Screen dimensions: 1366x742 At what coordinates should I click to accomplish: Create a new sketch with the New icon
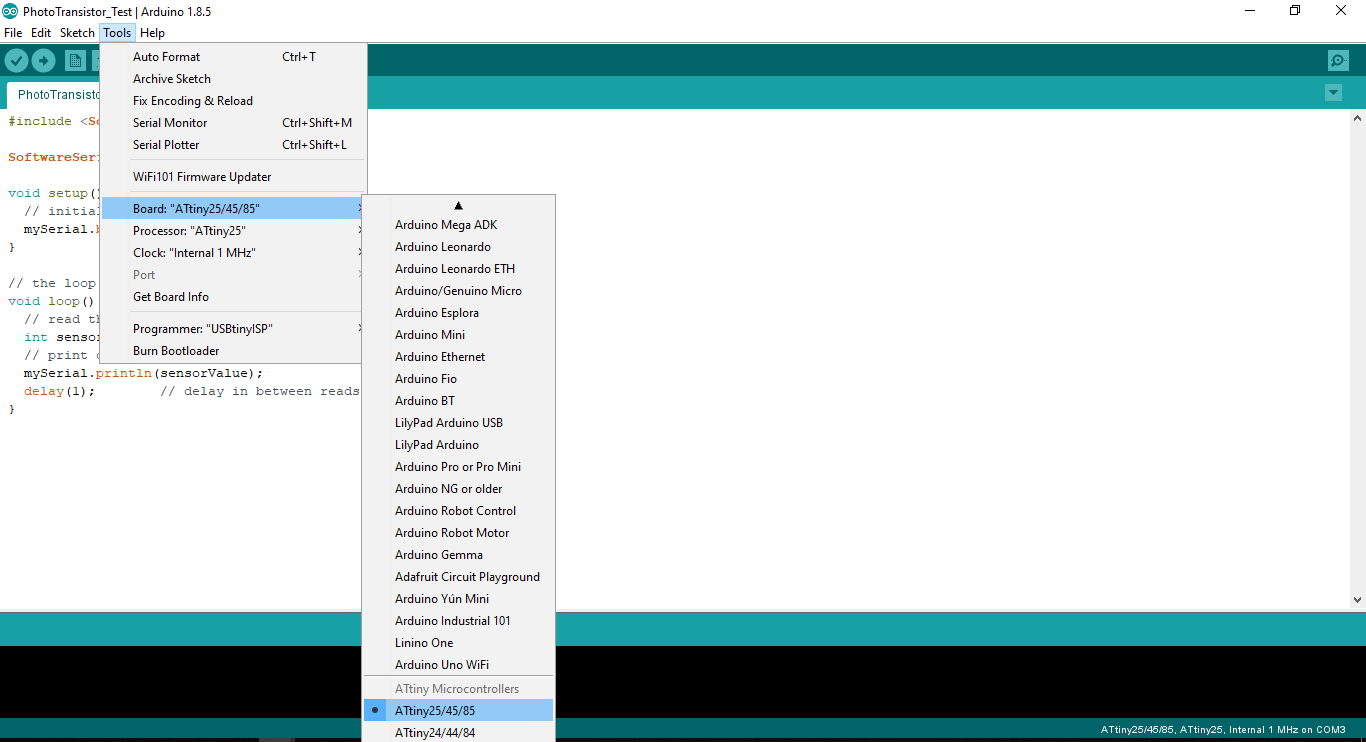point(75,61)
